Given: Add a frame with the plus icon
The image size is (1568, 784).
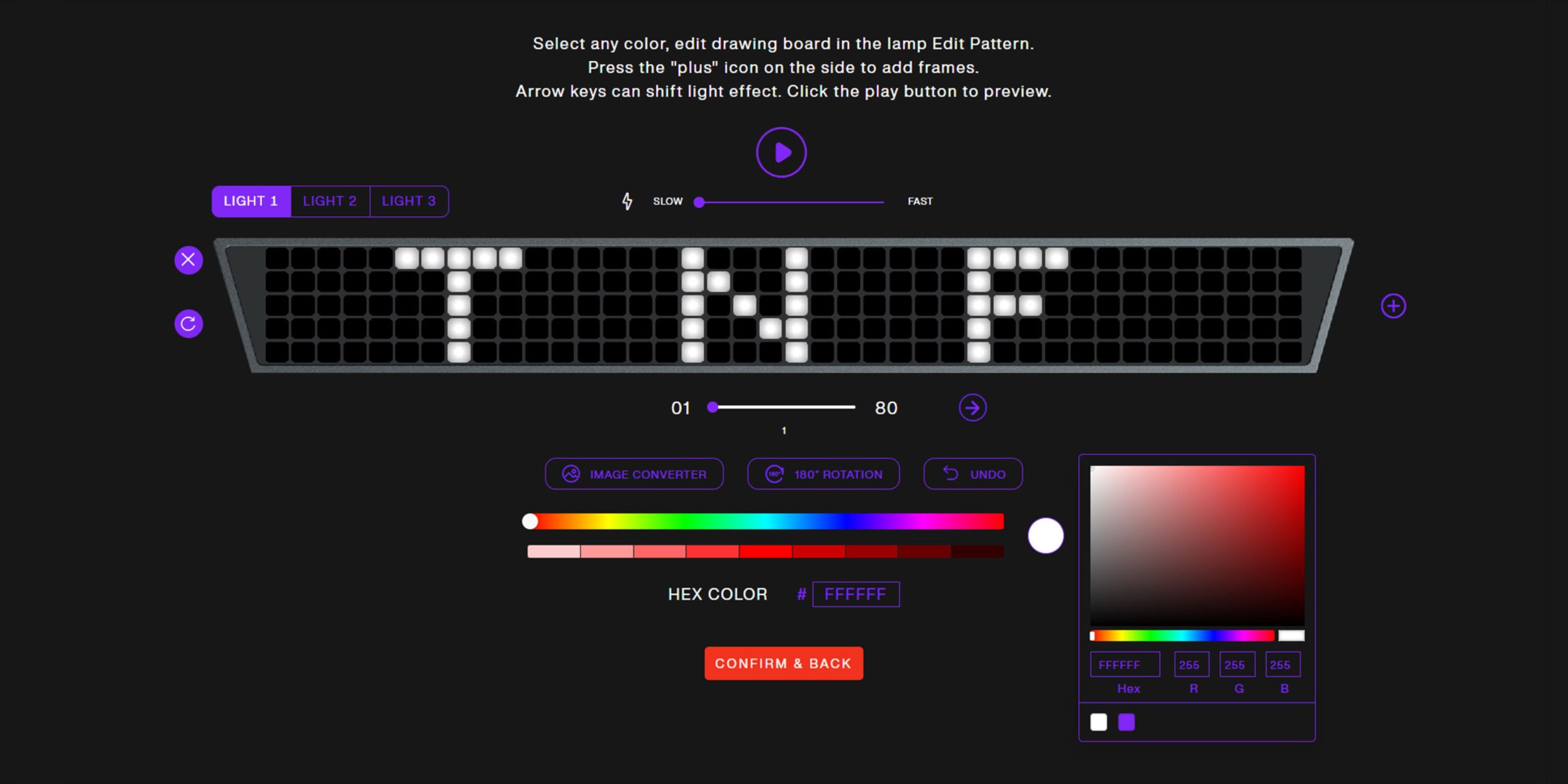Looking at the screenshot, I should [1393, 306].
